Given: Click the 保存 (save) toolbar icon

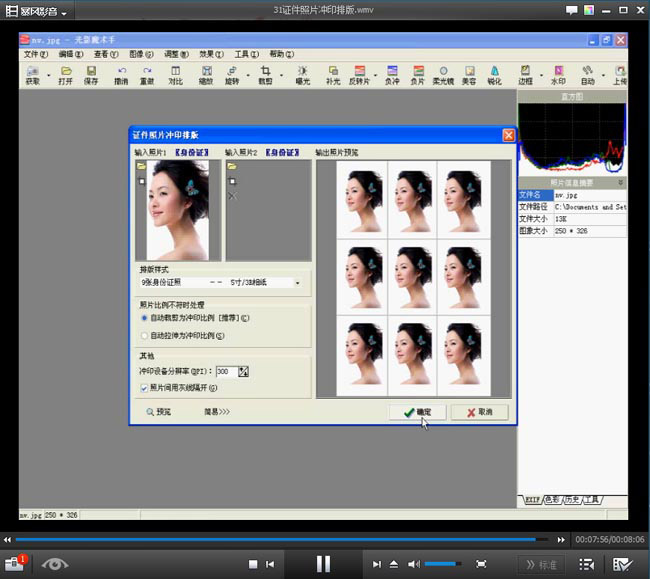Looking at the screenshot, I should point(91,75).
